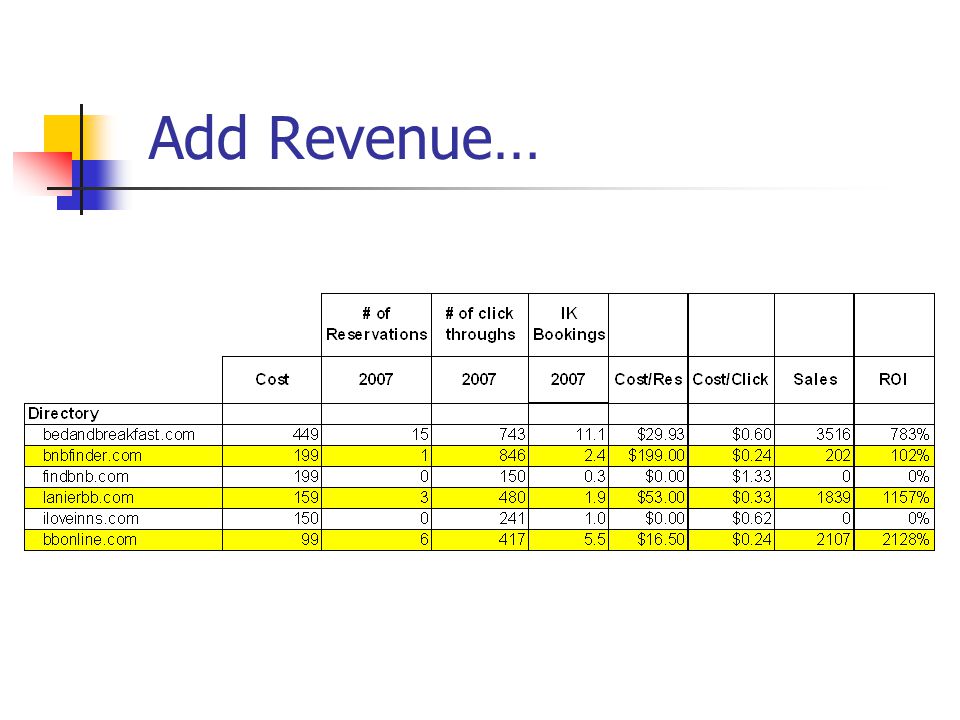The height and width of the screenshot is (720, 960).
Task: Select the $53.00 cost per reservation
Action: point(648,498)
